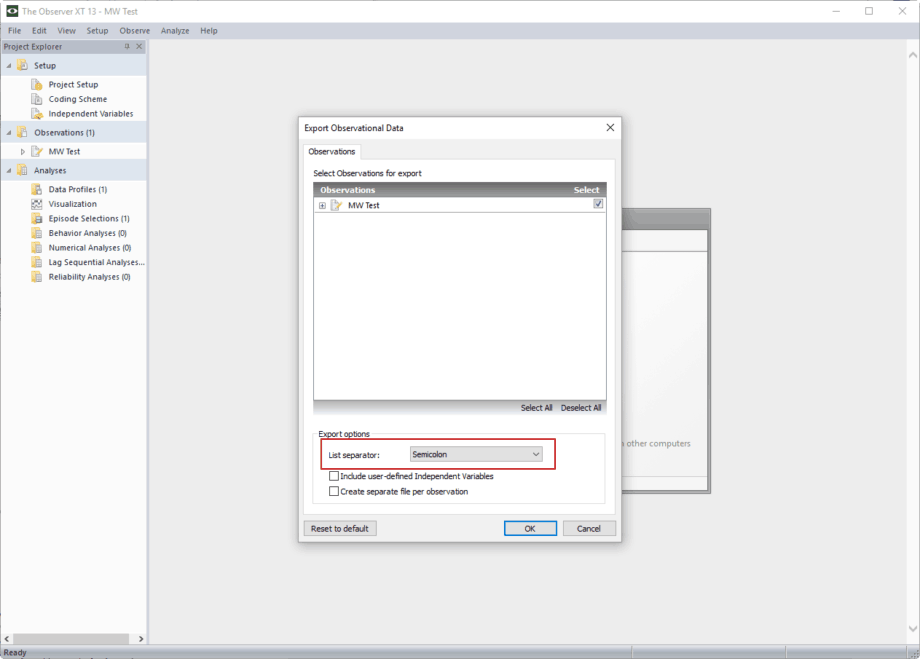The image size is (920, 659).
Task: Click Deselect All link
Action: tap(581, 408)
